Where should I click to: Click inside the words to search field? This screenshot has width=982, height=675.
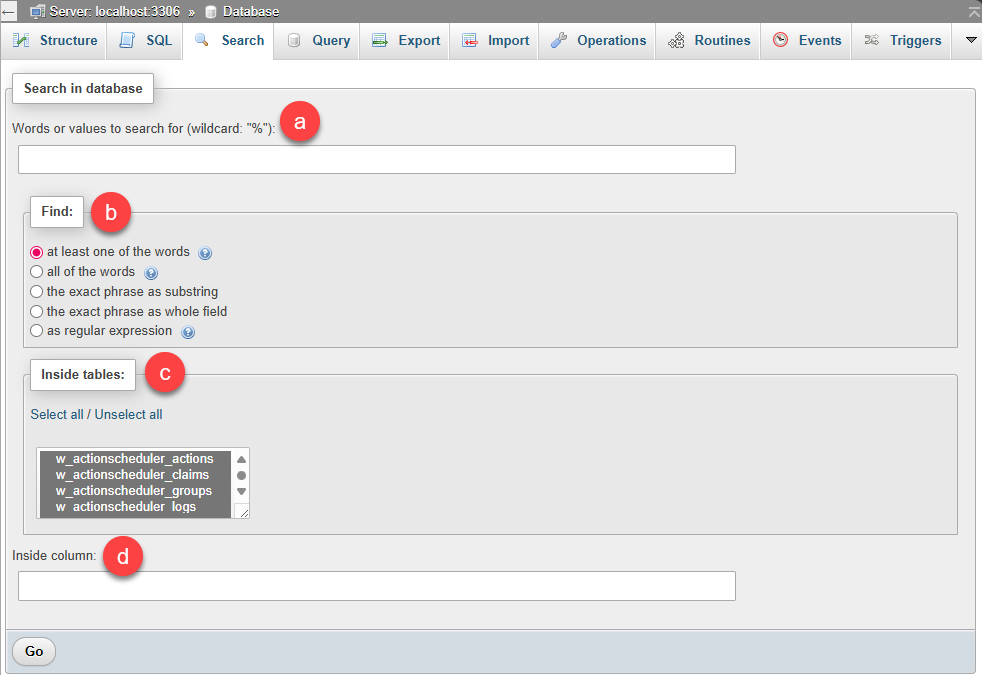(375, 159)
